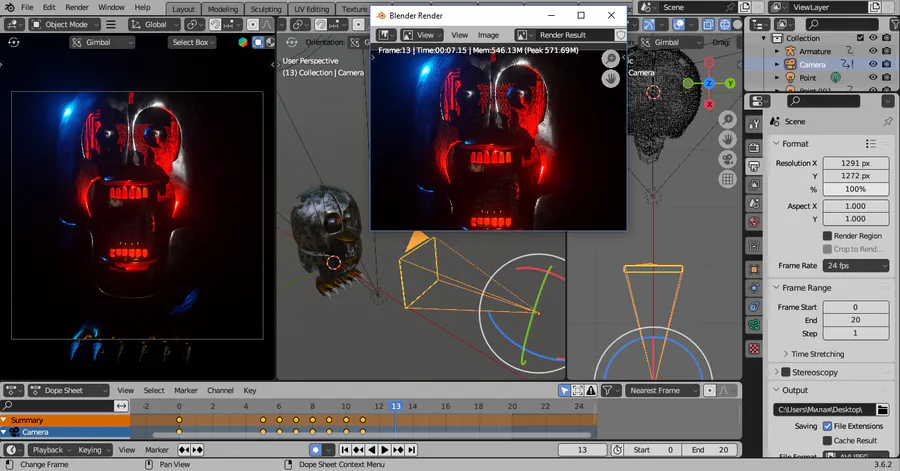This screenshot has width=900, height=471.
Task: Toggle orthographic grid view icon in viewport
Action: (727, 179)
